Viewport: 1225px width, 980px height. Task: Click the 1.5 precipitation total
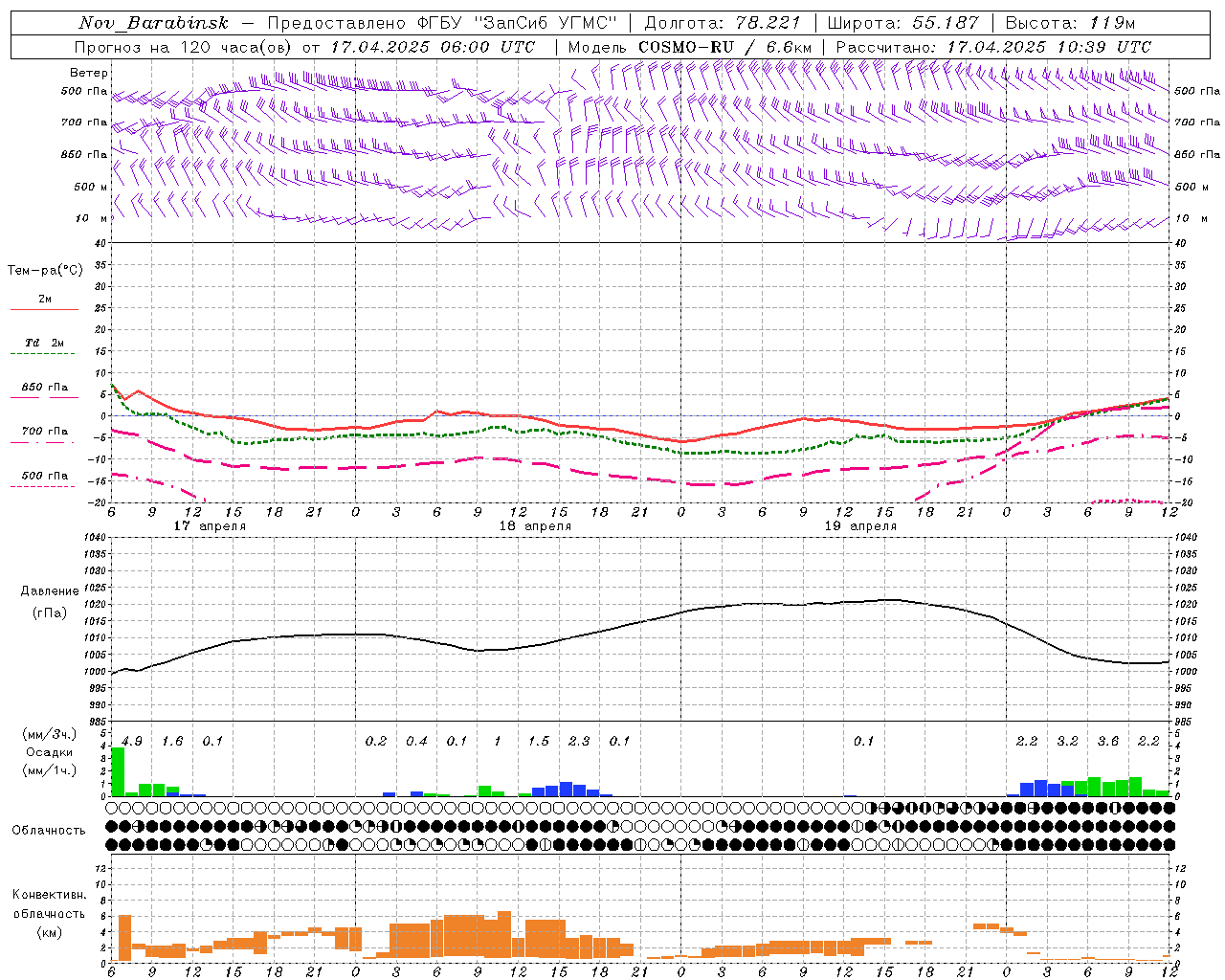pyautogui.click(x=539, y=742)
